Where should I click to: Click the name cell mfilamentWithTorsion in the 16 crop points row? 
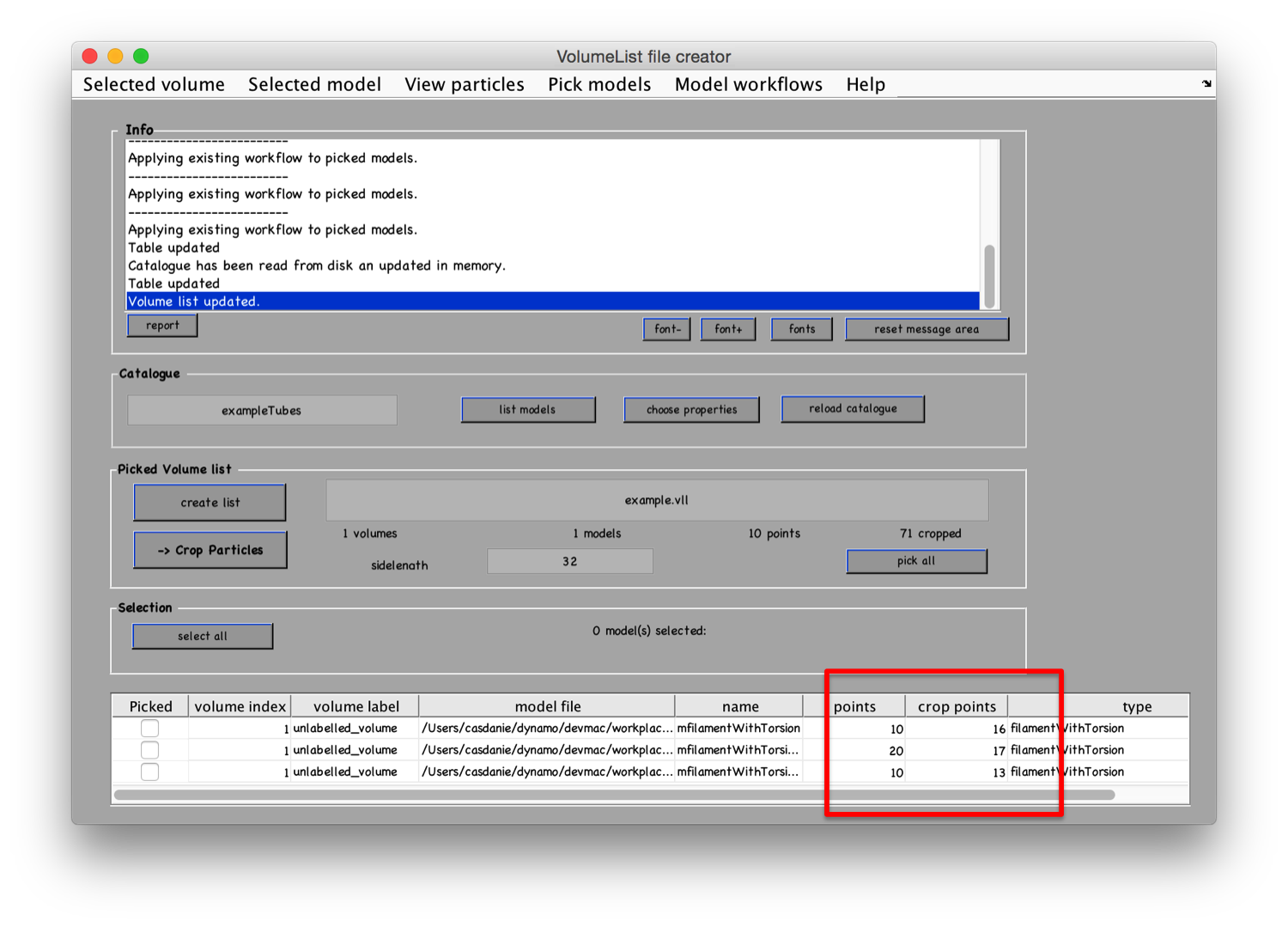coord(739,729)
